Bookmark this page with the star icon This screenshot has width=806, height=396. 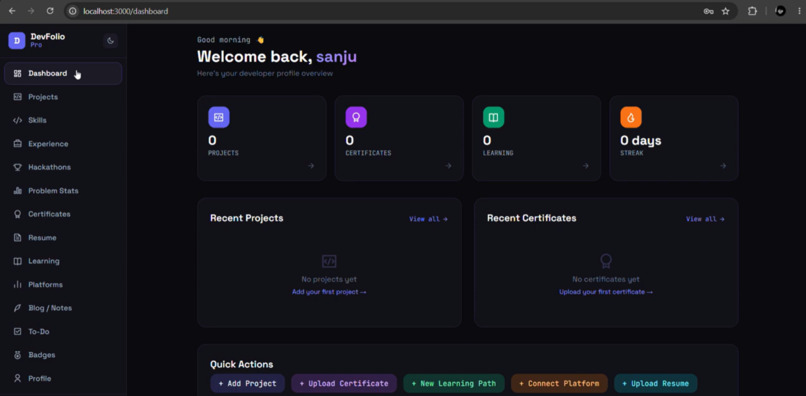coord(725,11)
